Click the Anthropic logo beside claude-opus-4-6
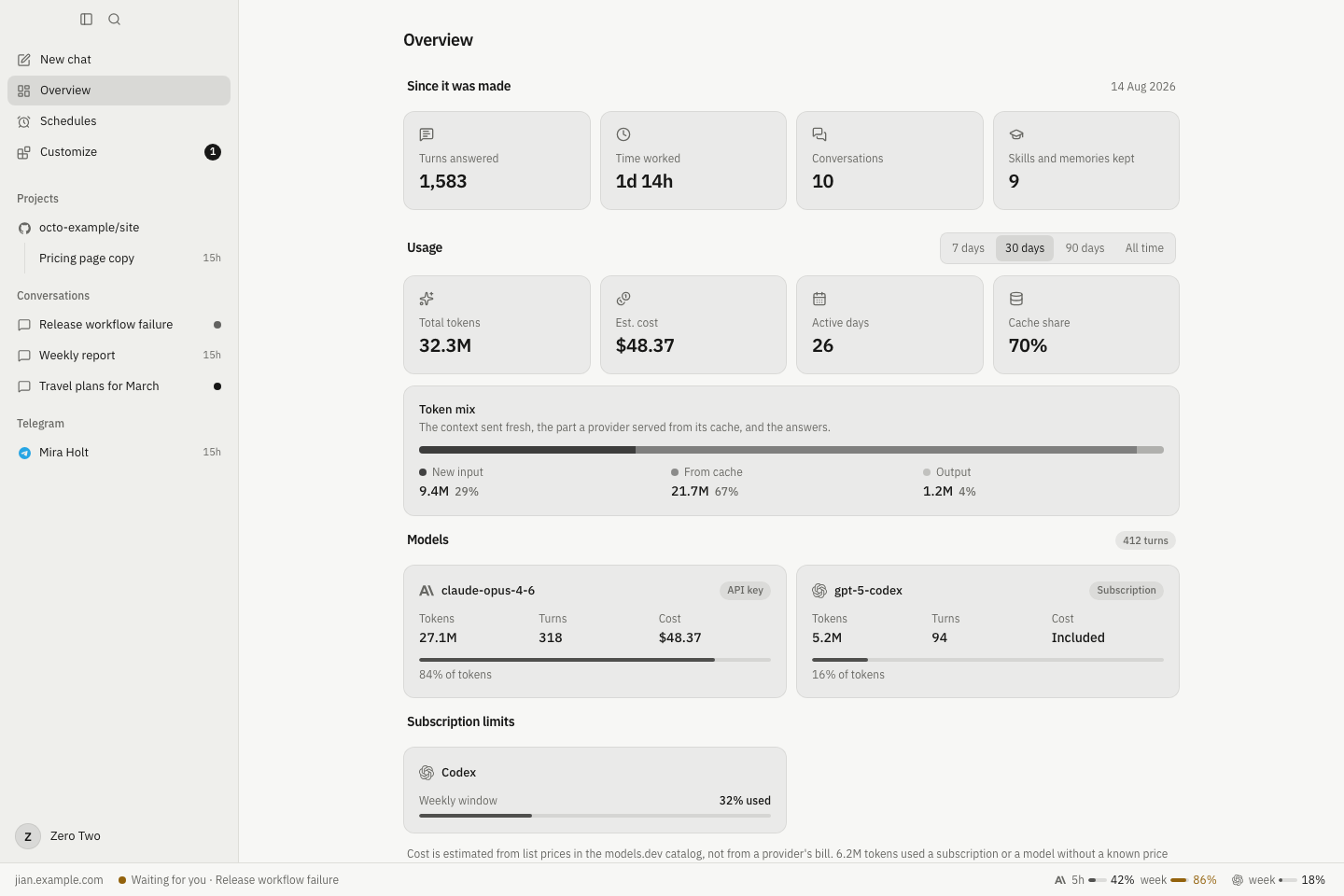 (427, 591)
